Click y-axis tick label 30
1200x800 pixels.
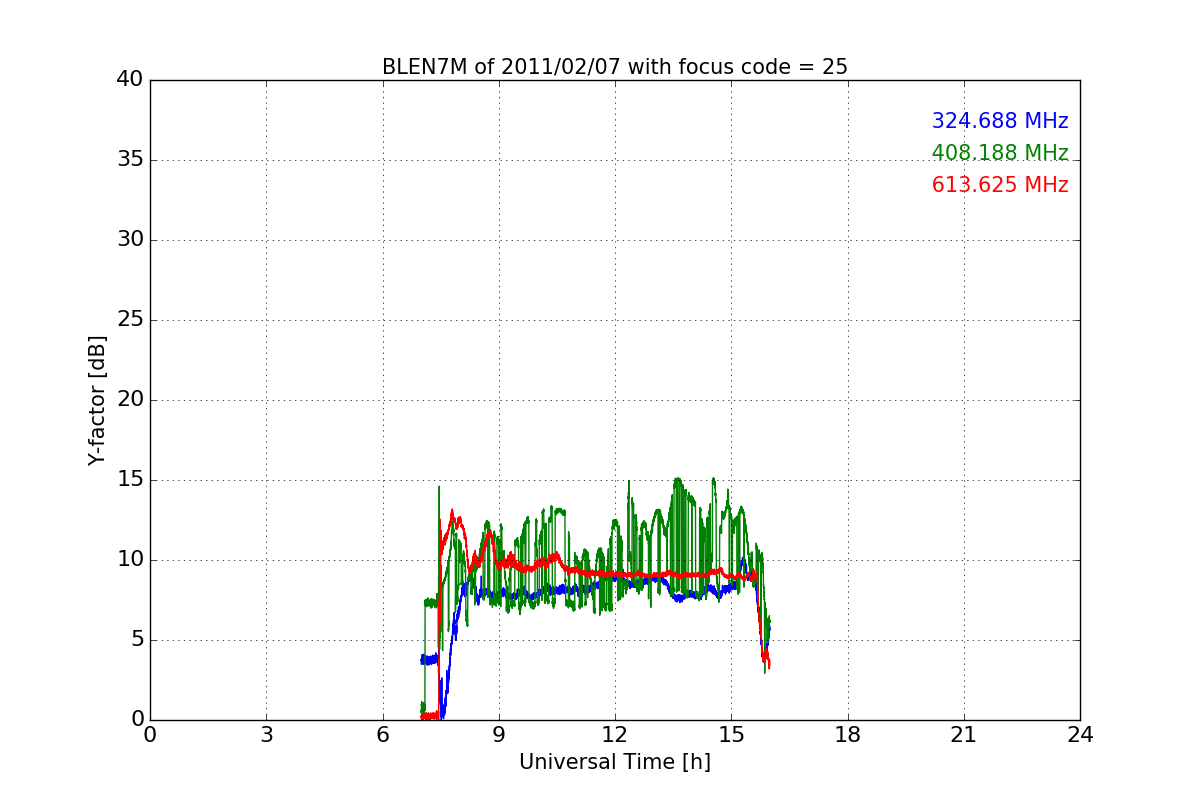130,240
